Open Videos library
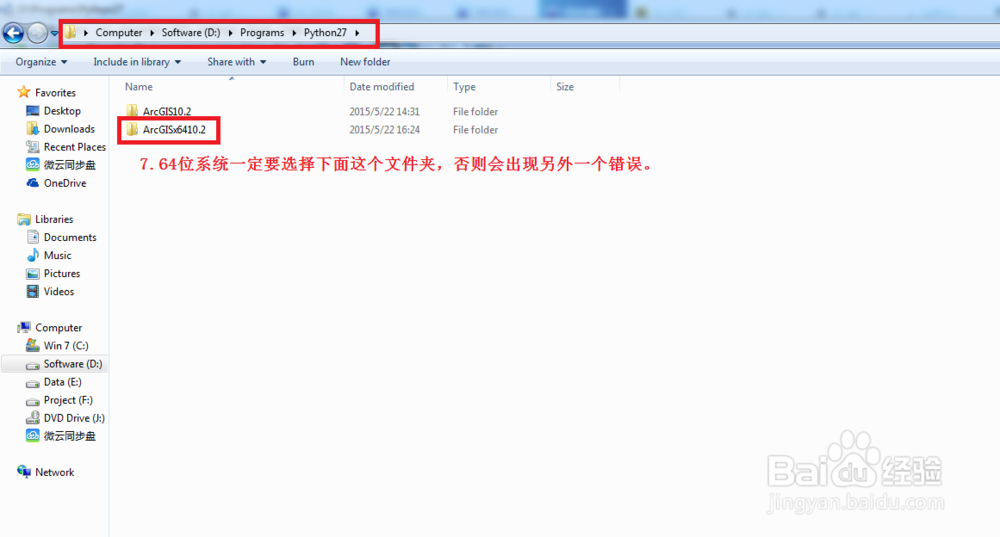1000x537 pixels. pos(59,291)
